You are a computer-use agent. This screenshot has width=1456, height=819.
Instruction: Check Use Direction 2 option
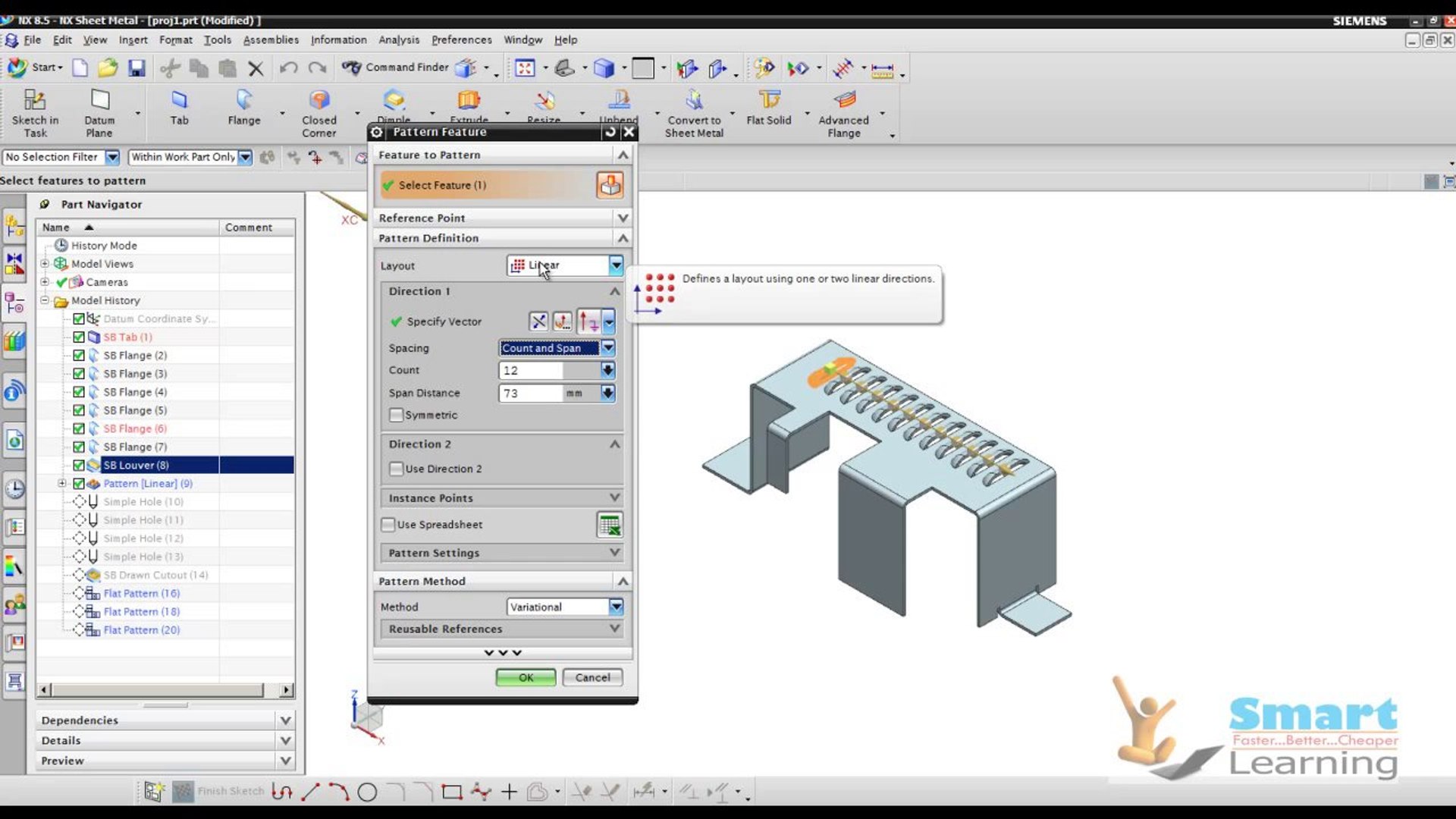(396, 469)
